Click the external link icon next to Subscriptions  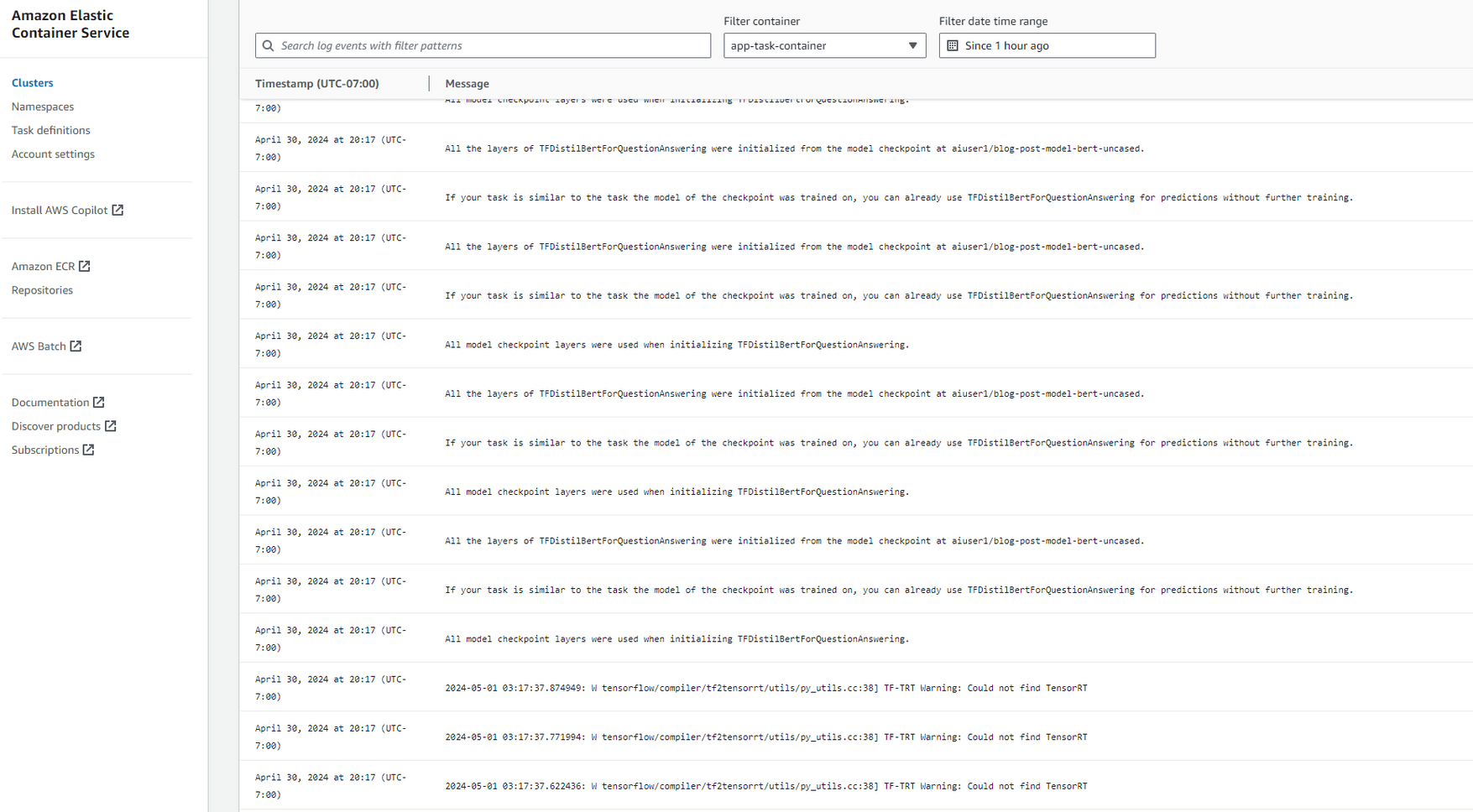[x=88, y=450]
